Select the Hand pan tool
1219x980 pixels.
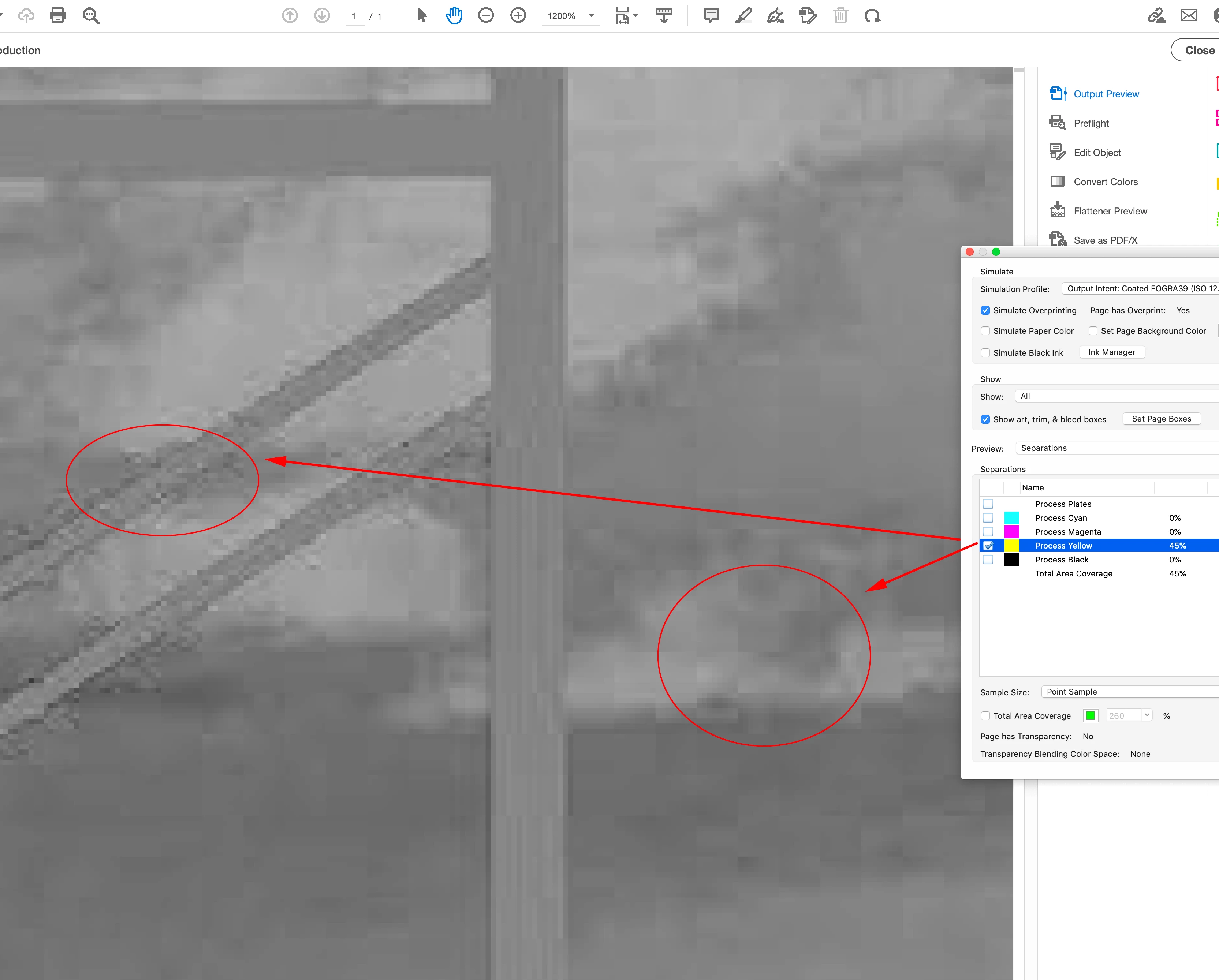pos(454,15)
